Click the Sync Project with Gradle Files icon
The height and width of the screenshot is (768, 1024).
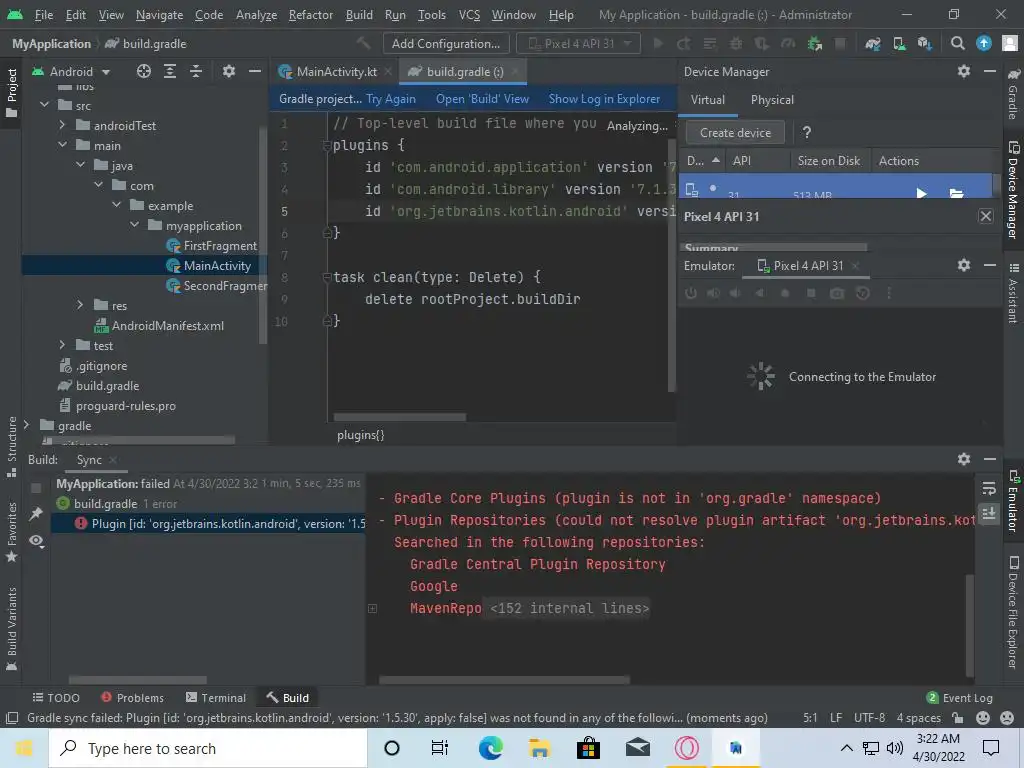point(872,44)
